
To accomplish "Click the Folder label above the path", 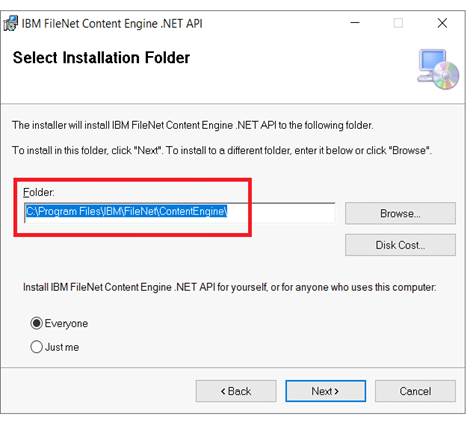I will pyautogui.click(x=39, y=192).
